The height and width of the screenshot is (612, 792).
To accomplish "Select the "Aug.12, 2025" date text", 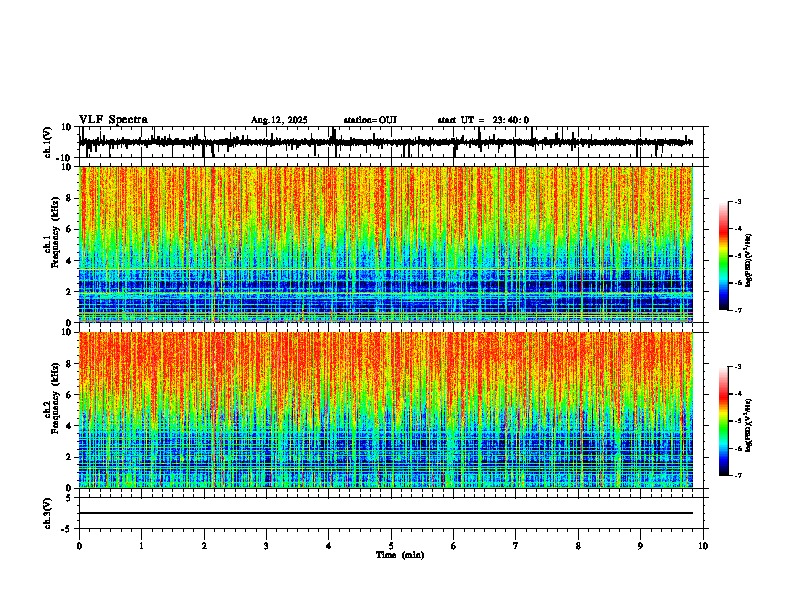I will coord(279,120).
